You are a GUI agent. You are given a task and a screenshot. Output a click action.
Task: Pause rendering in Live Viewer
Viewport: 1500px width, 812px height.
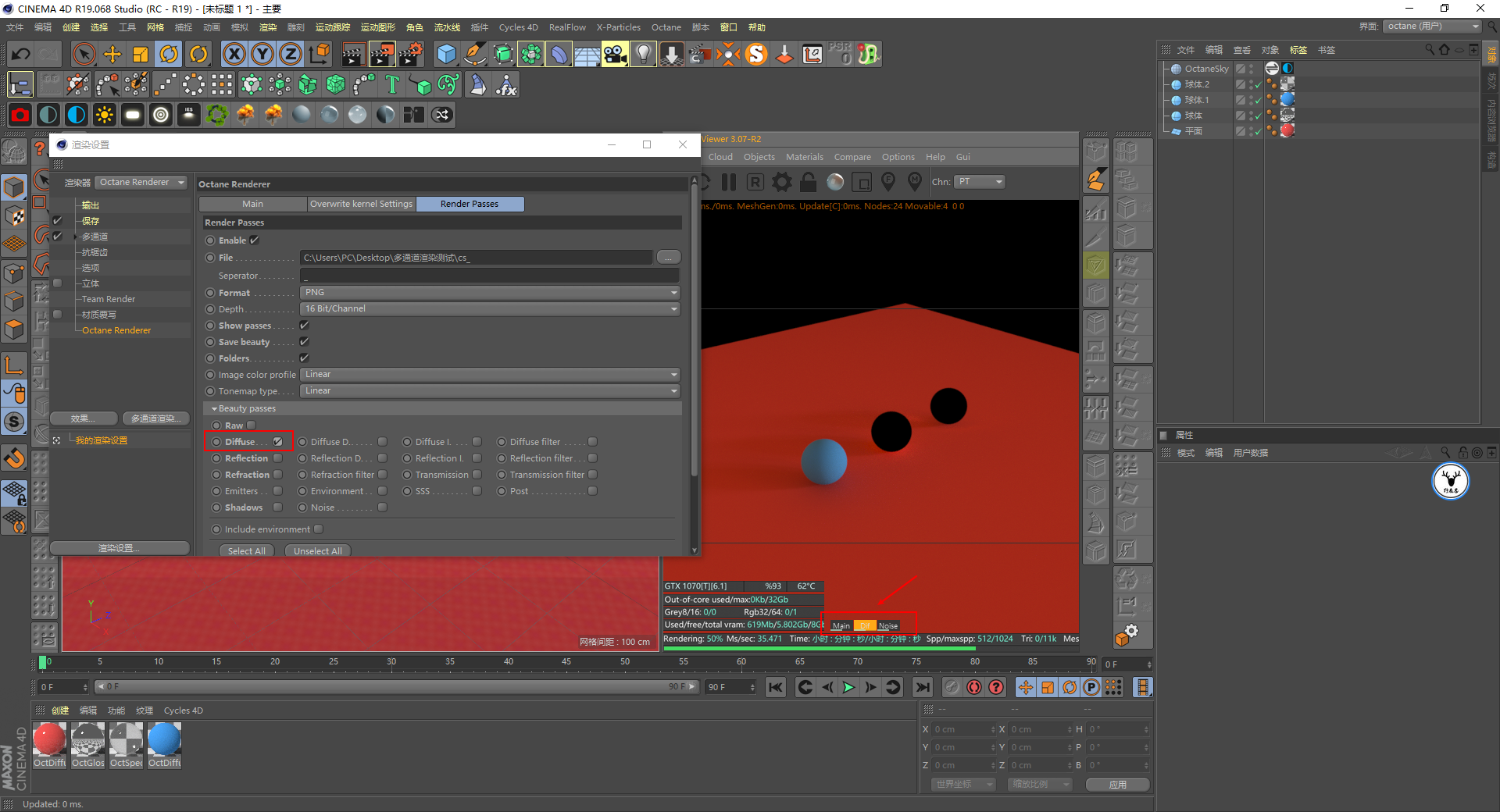point(729,182)
